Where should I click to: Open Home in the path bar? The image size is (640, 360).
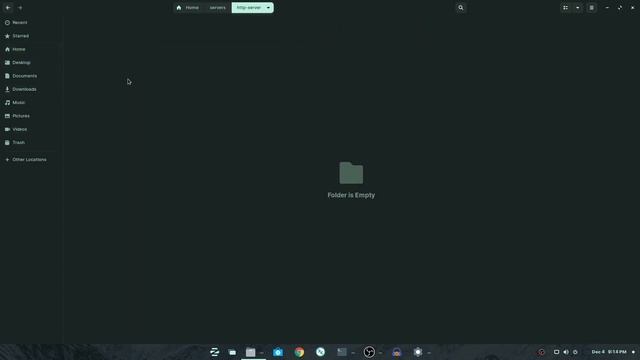point(188,8)
